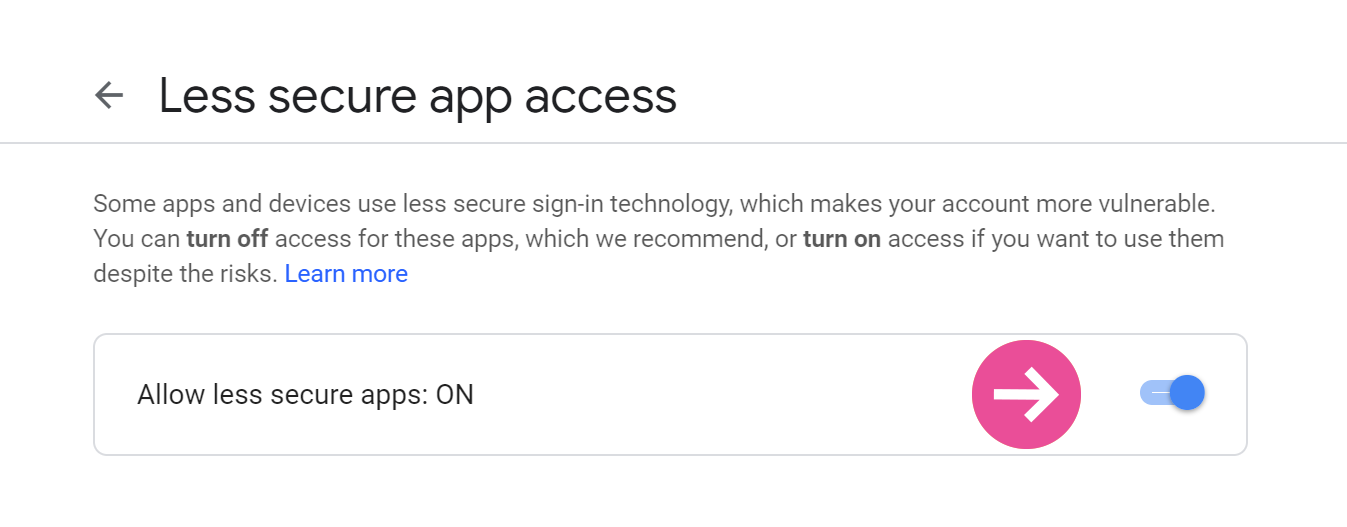Click the bold "turn on" text

842,240
